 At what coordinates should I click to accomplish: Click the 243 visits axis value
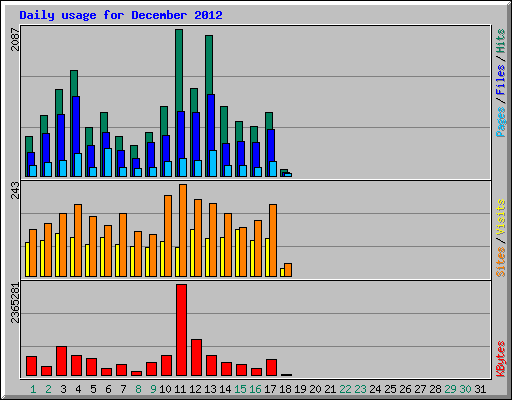tap(15, 190)
